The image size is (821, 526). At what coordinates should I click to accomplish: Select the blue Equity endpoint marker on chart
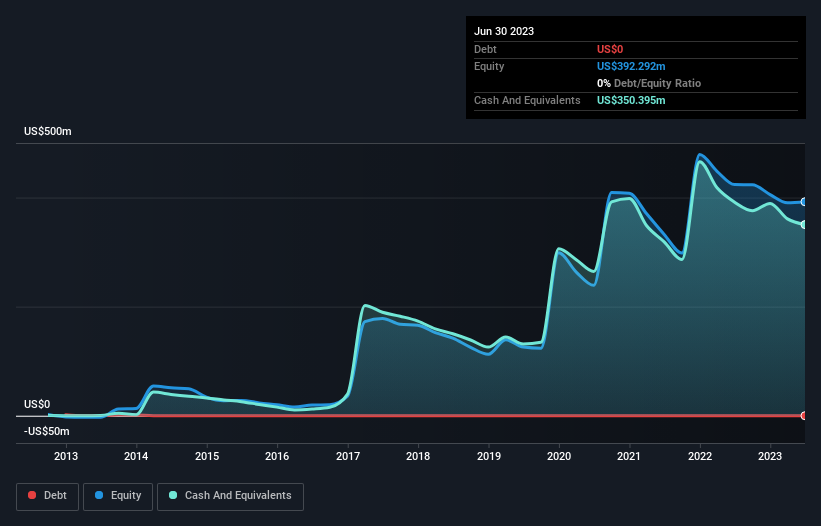click(804, 202)
